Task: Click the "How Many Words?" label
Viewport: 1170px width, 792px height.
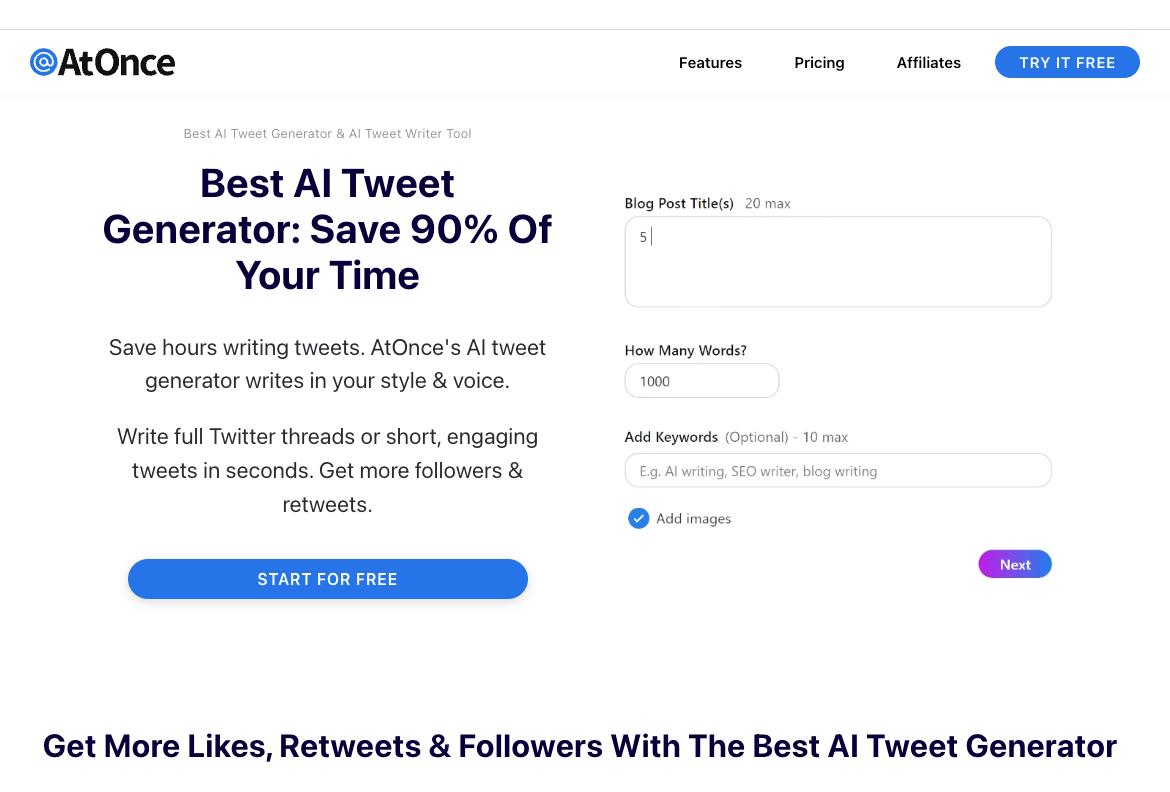Action: click(685, 351)
